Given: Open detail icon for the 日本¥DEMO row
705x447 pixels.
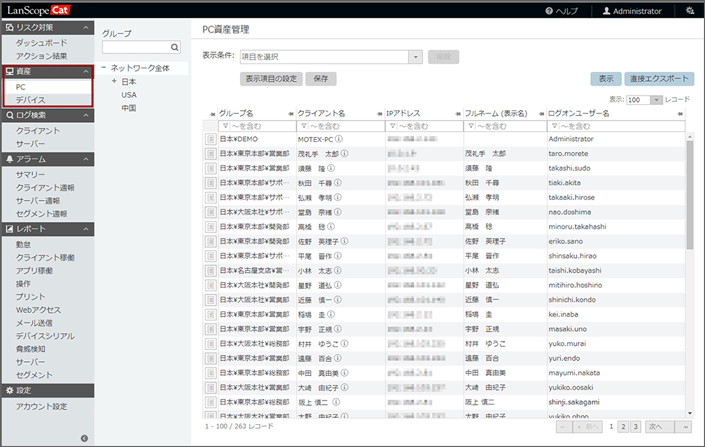Looking at the screenshot, I should point(210,139).
